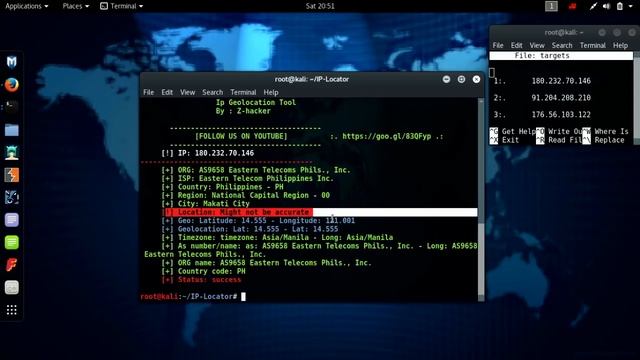
Task: Open View menu in nano terminal window
Action: tap(537, 45)
